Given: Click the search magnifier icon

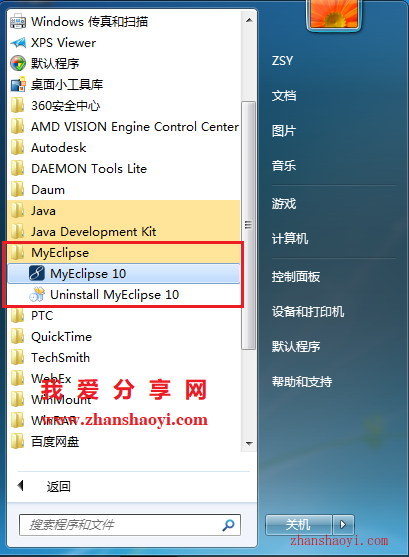Looking at the screenshot, I should 228,525.
